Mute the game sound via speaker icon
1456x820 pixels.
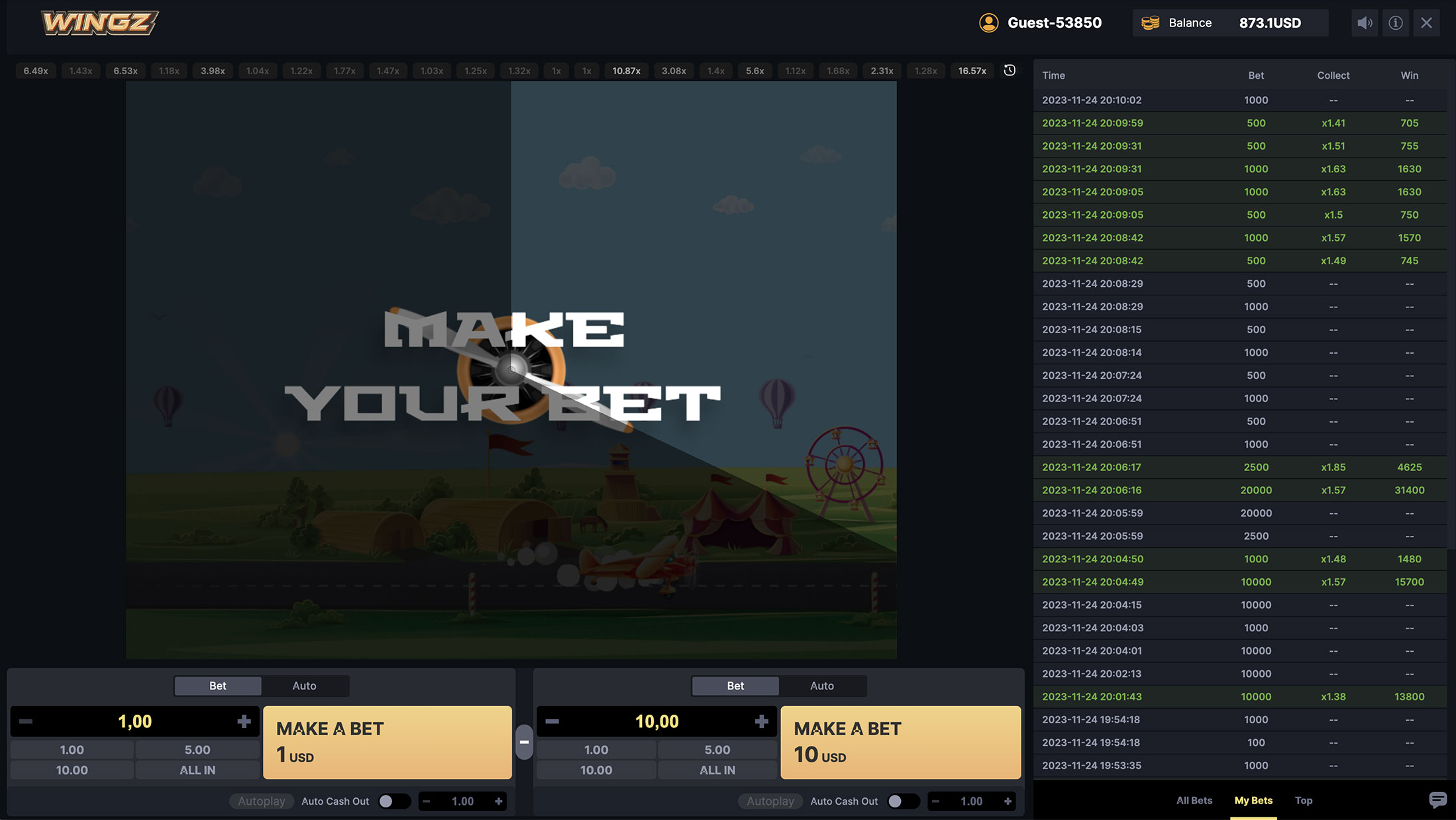click(x=1364, y=23)
